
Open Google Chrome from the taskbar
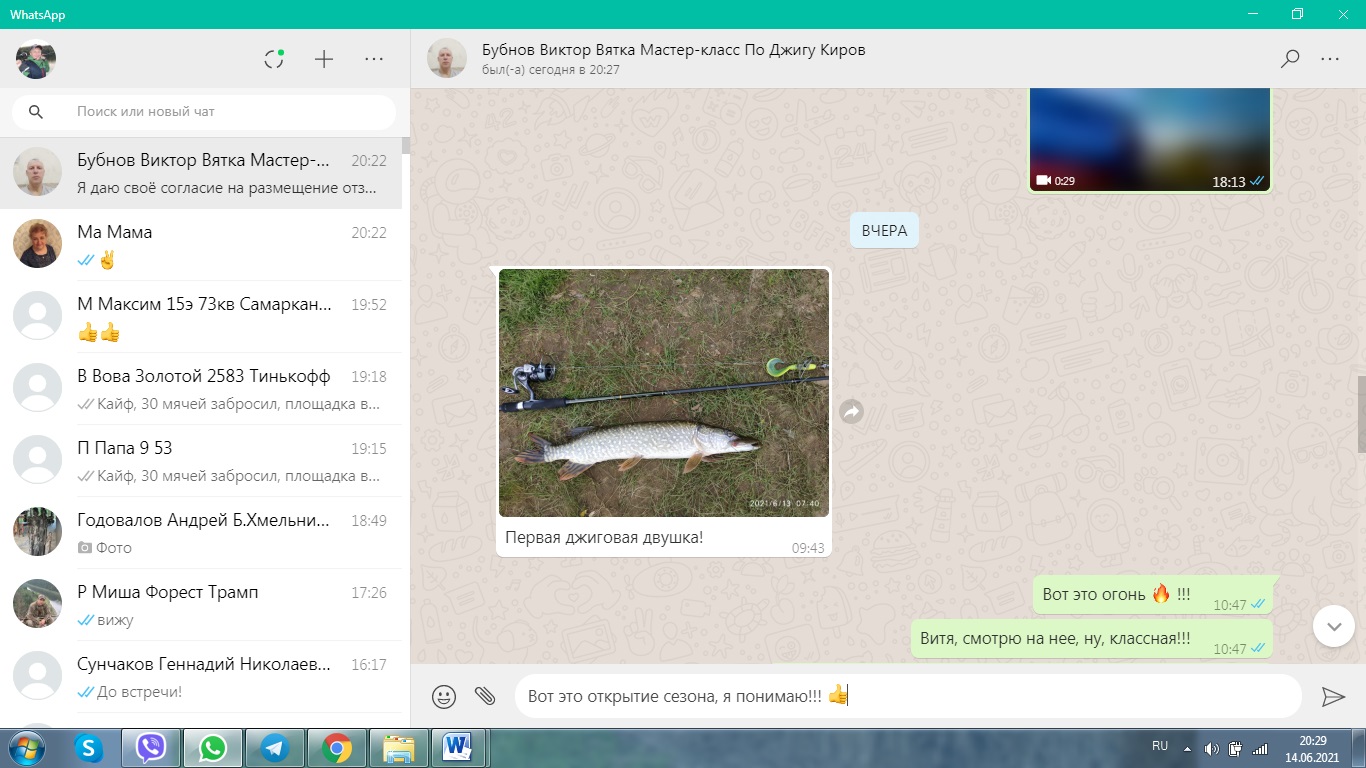coord(337,748)
